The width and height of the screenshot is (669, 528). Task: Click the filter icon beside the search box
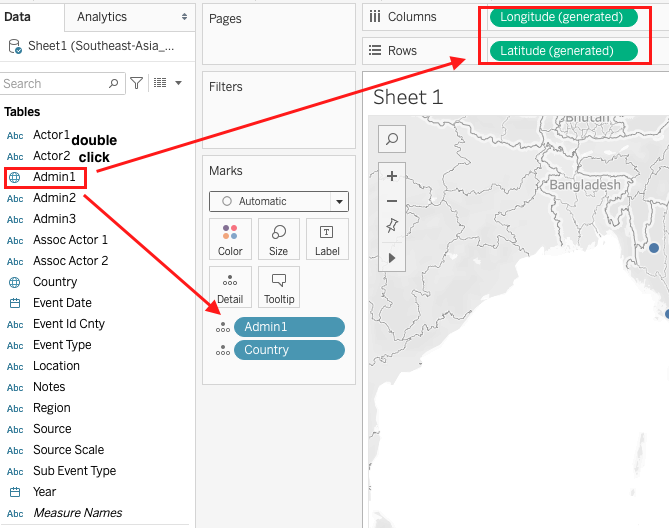(x=137, y=83)
